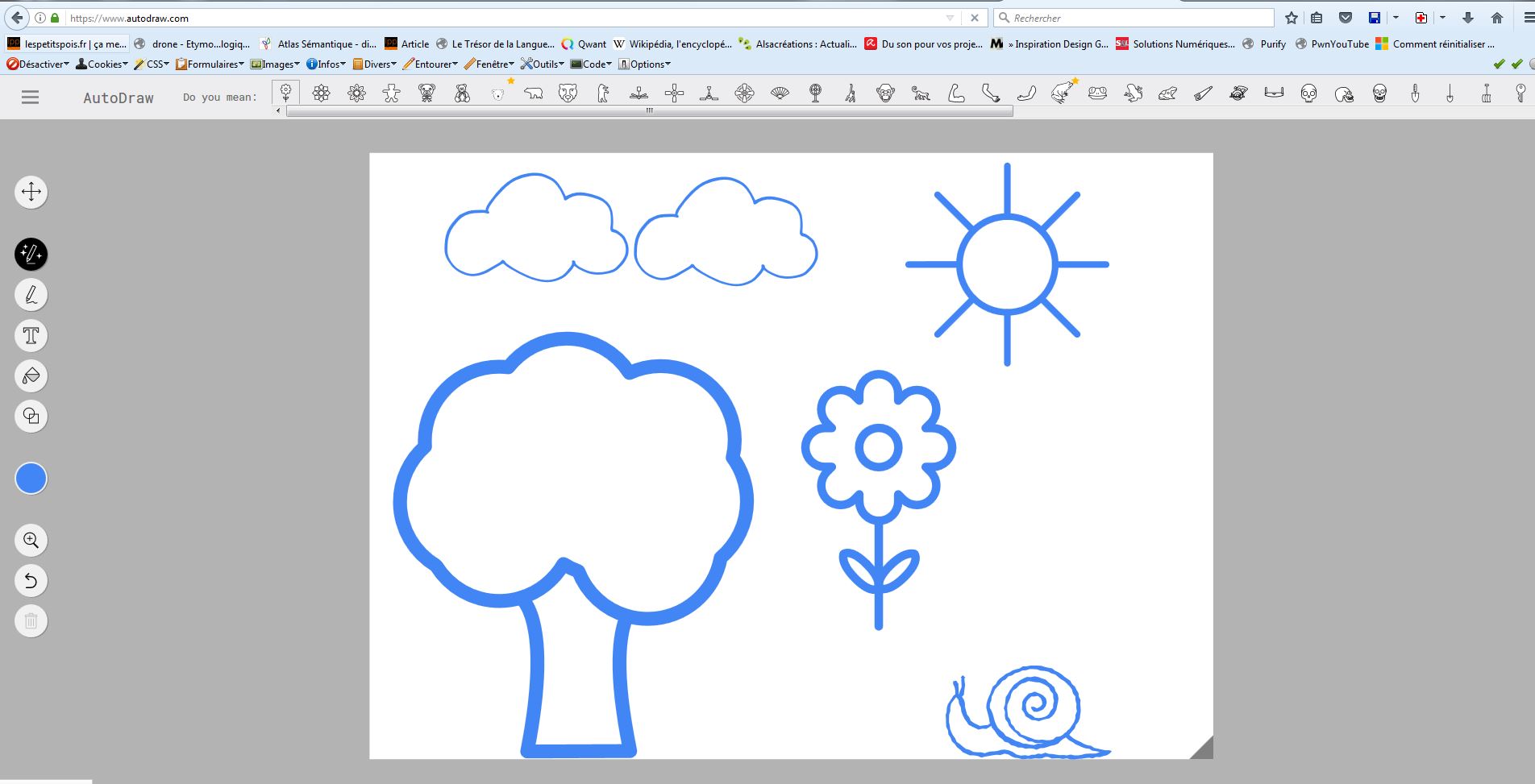Click the Zoom magnifier tool
Image resolution: width=1535 pixels, height=784 pixels.
[31, 540]
